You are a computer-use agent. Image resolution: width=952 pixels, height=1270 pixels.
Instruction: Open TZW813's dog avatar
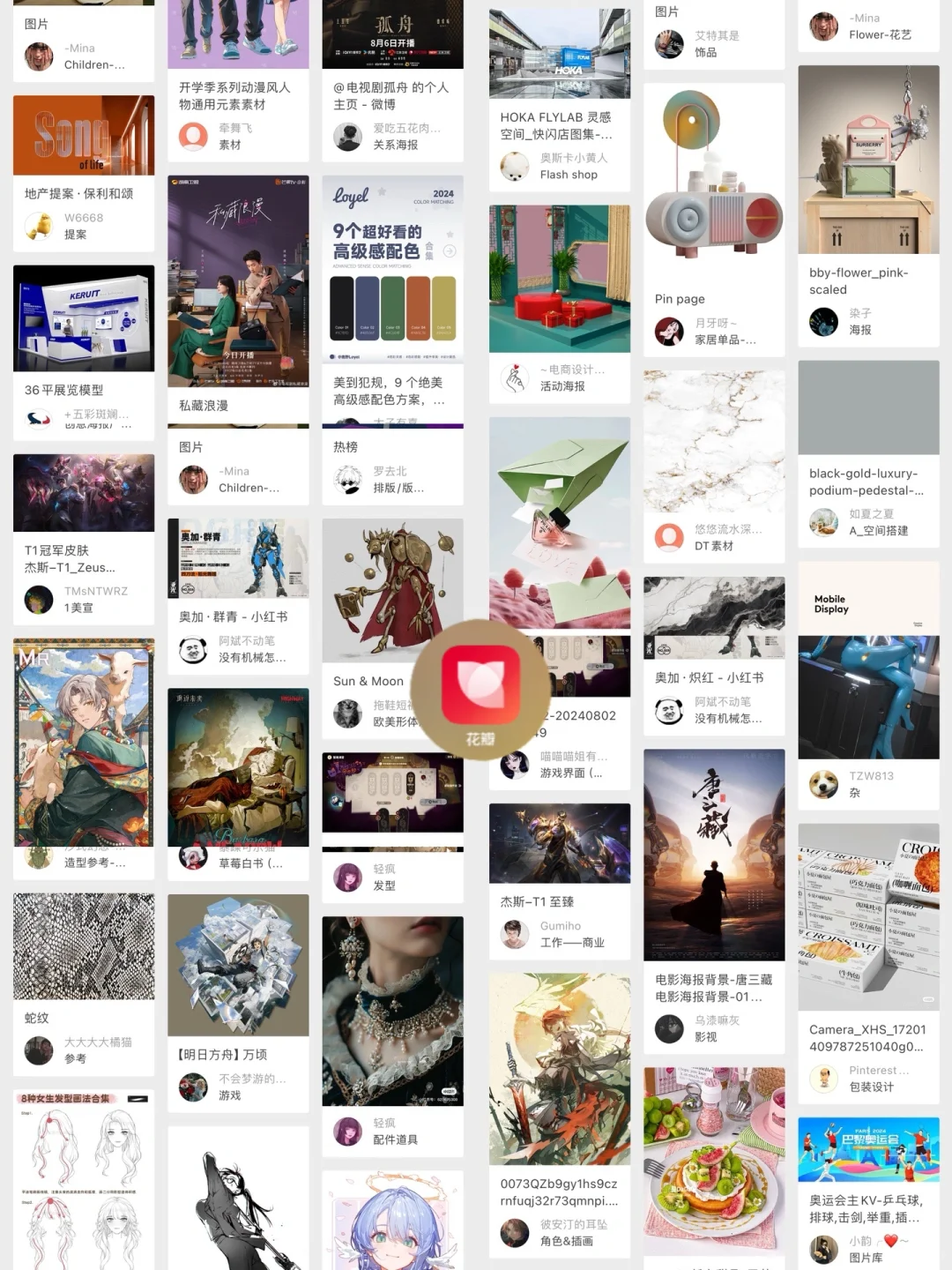point(824,784)
